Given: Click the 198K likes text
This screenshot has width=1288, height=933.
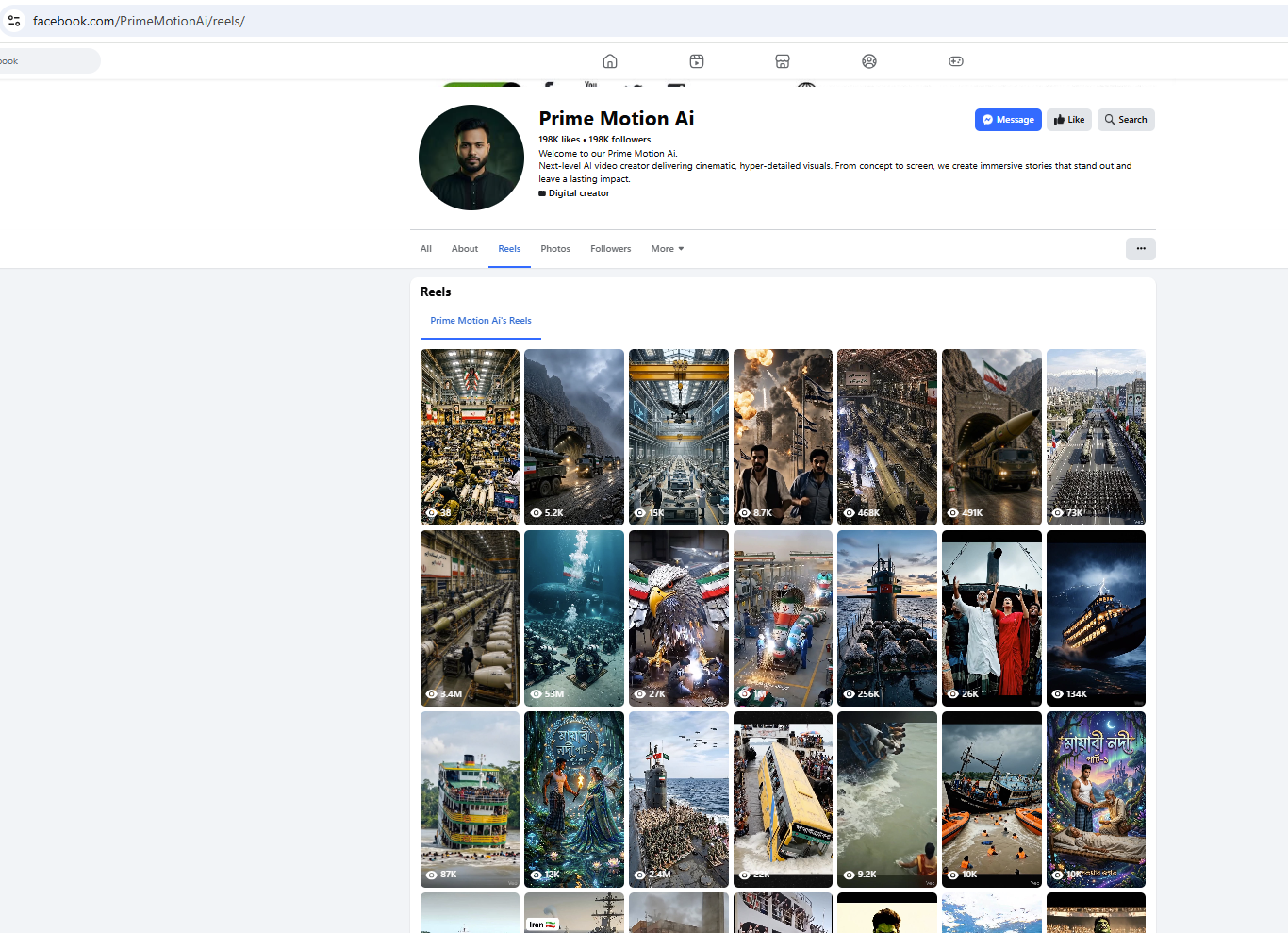Looking at the screenshot, I should tap(559, 140).
